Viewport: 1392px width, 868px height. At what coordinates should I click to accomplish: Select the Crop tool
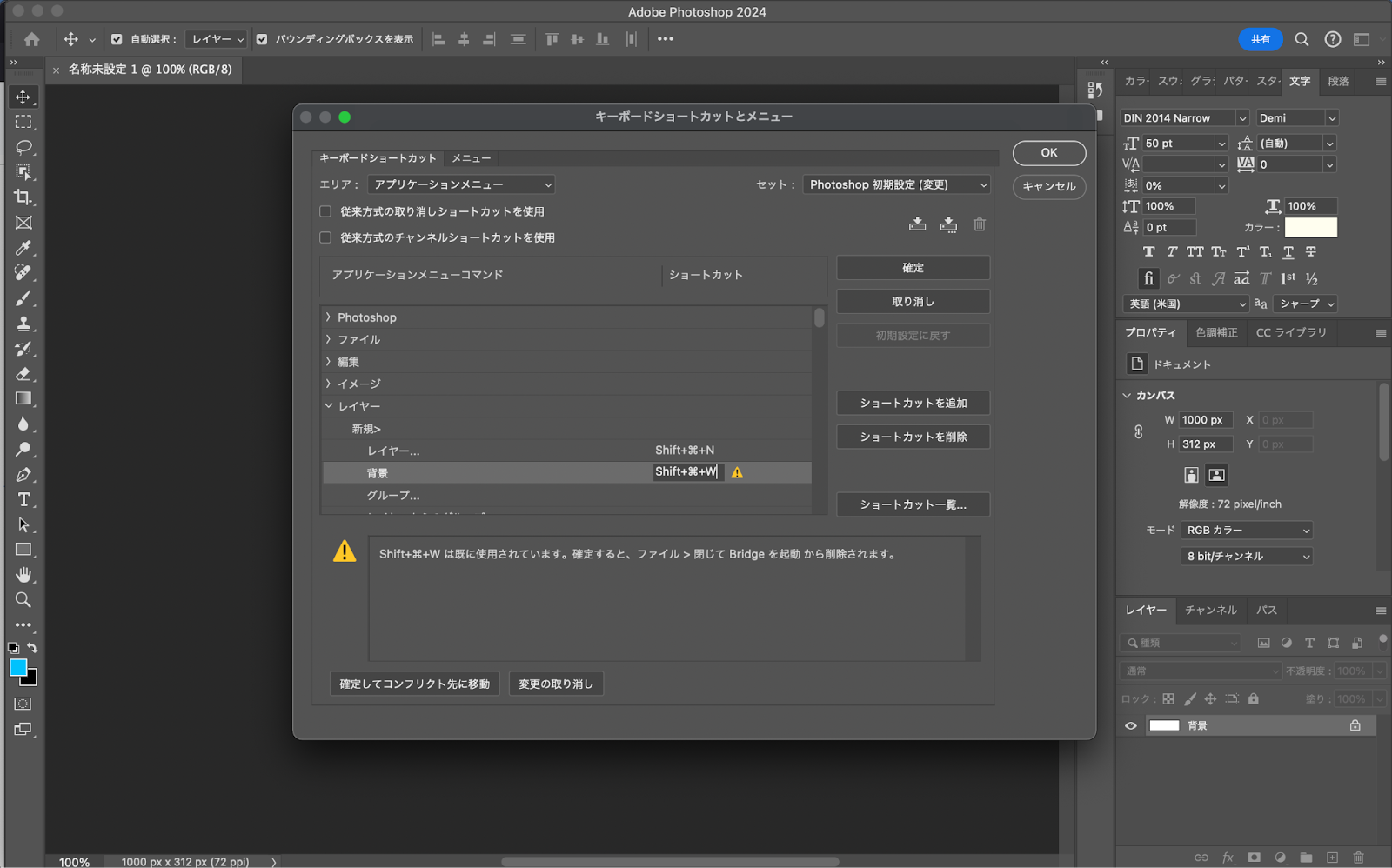click(23, 197)
